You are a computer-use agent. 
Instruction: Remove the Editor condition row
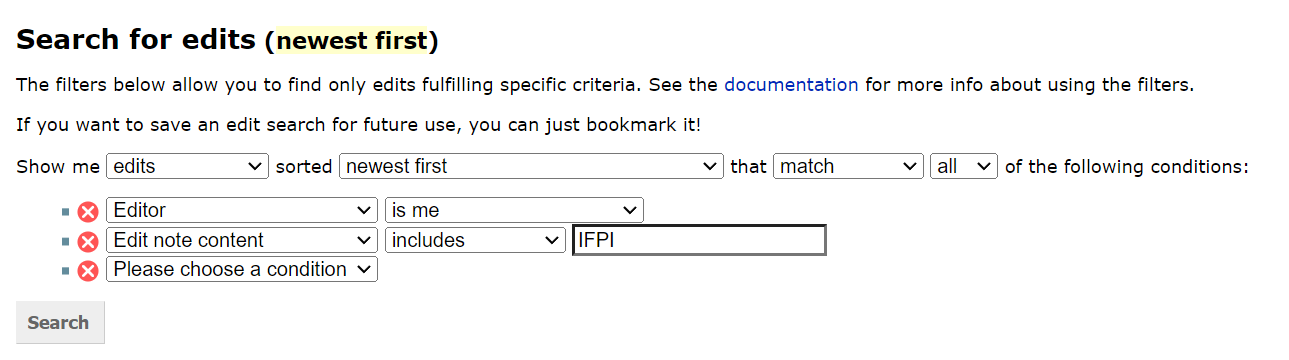tap(88, 211)
